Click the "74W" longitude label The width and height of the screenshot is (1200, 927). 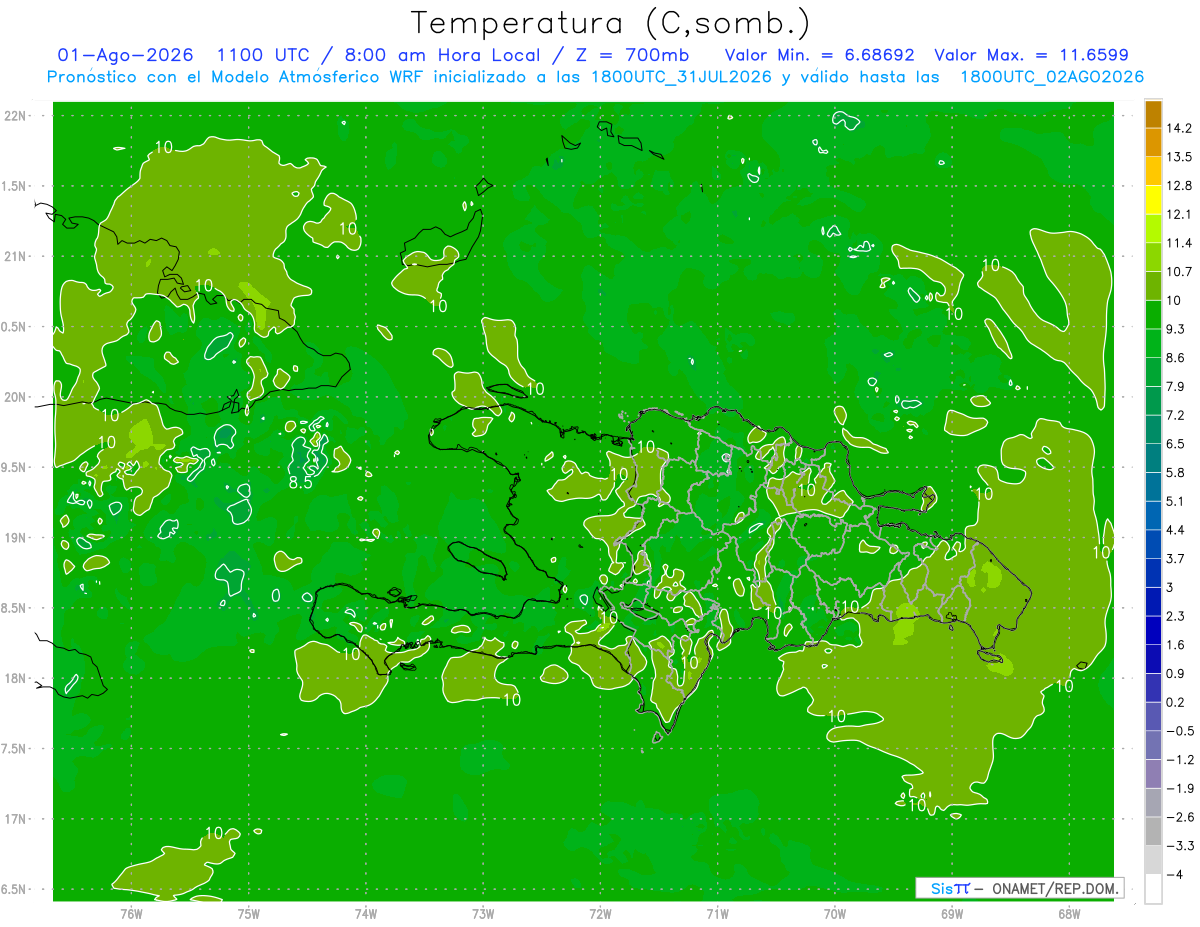(x=366, y=913)
